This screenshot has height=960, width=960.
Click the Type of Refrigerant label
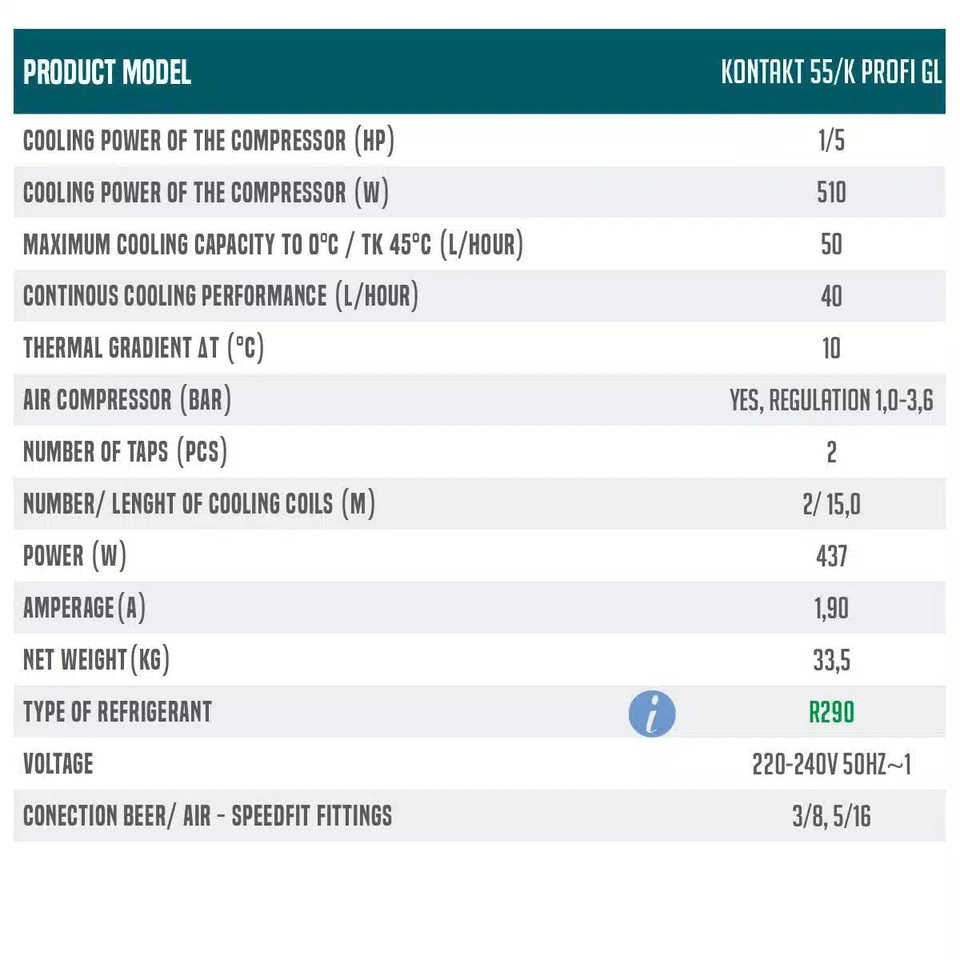(x=118, y=712)
